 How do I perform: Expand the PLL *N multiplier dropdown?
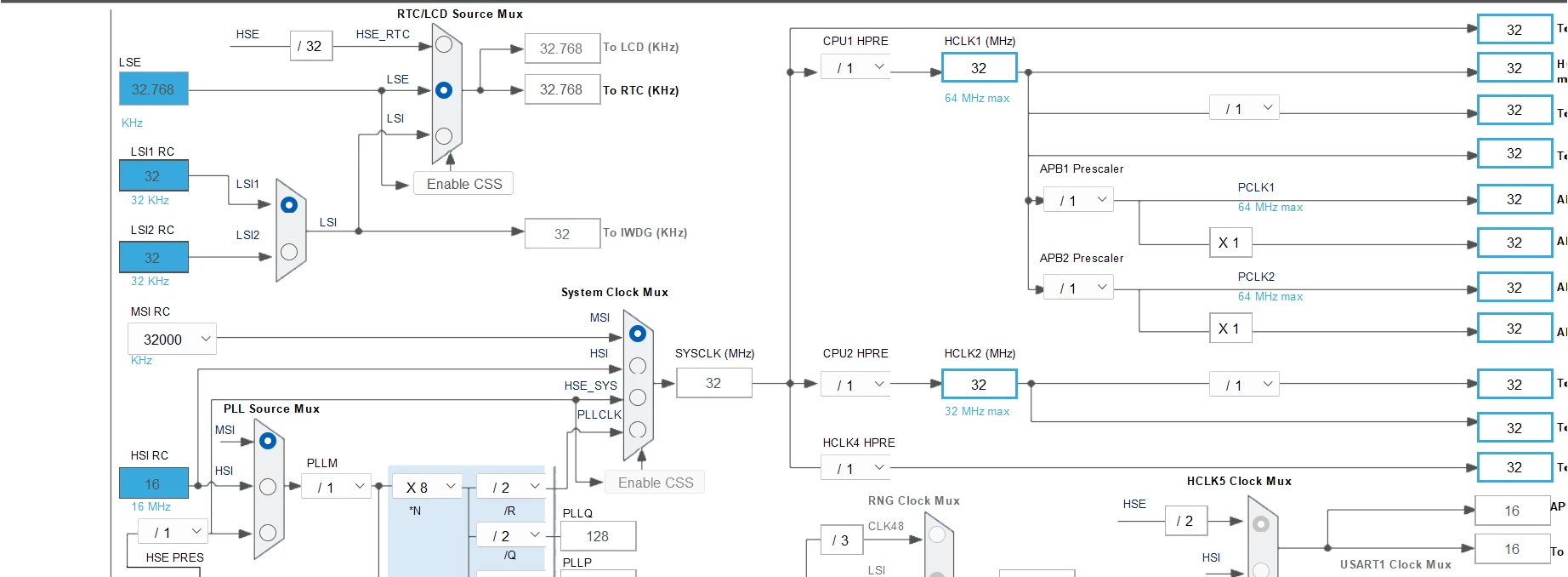(x=428, y=487)
